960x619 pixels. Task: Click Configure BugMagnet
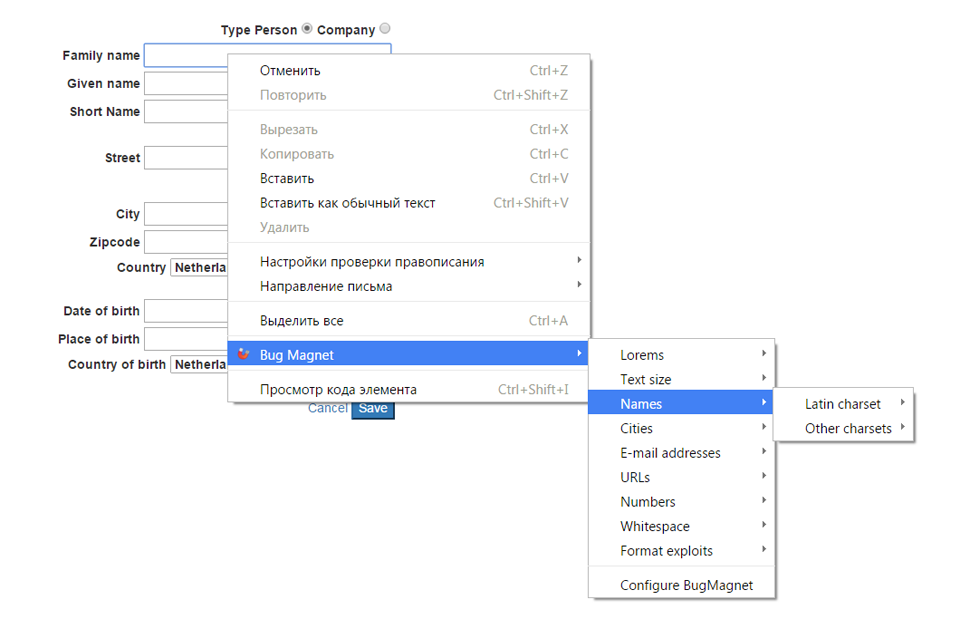click(x=686, y=585)
